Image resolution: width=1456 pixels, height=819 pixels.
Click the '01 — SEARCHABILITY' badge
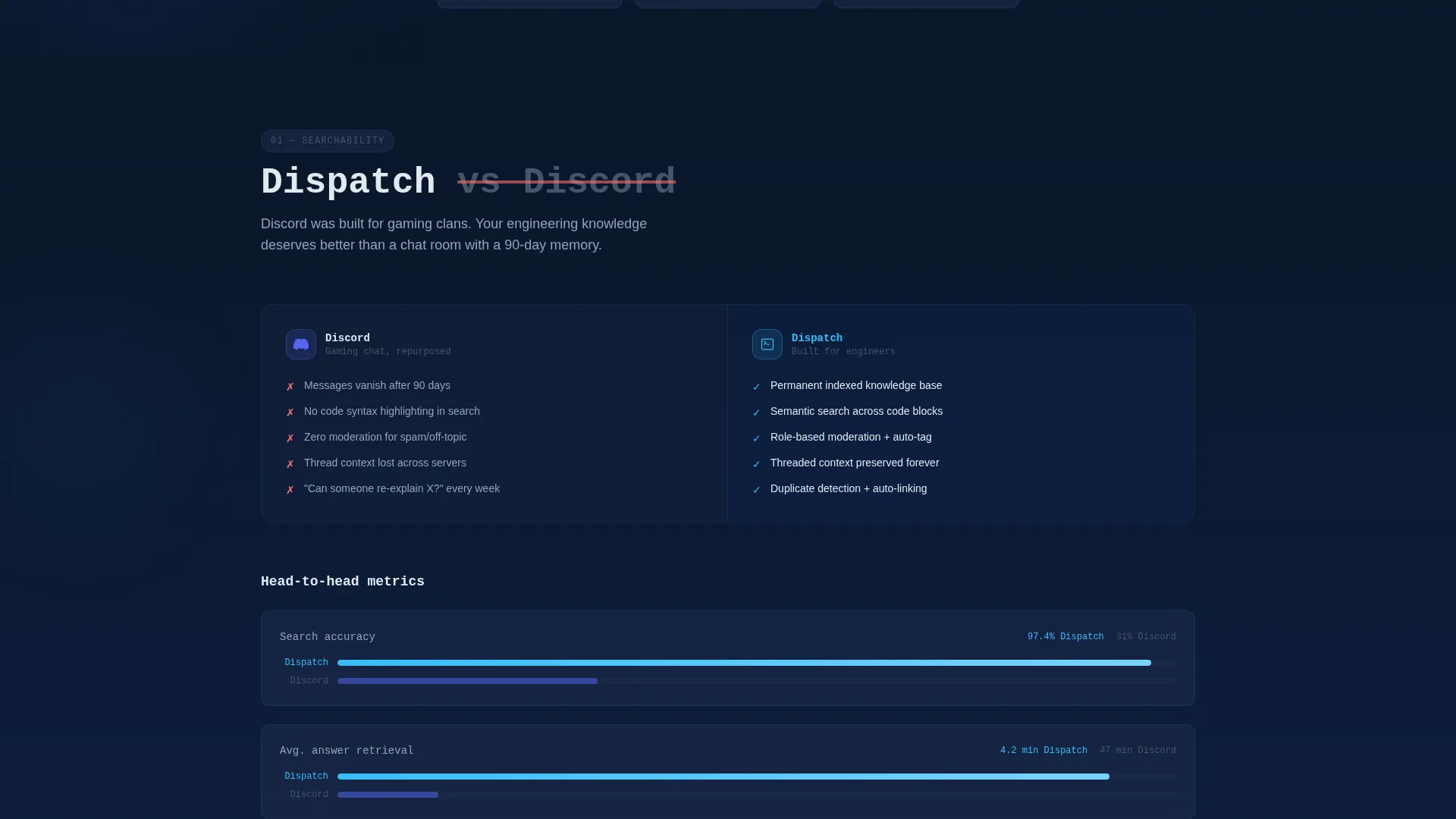(328, 141)
